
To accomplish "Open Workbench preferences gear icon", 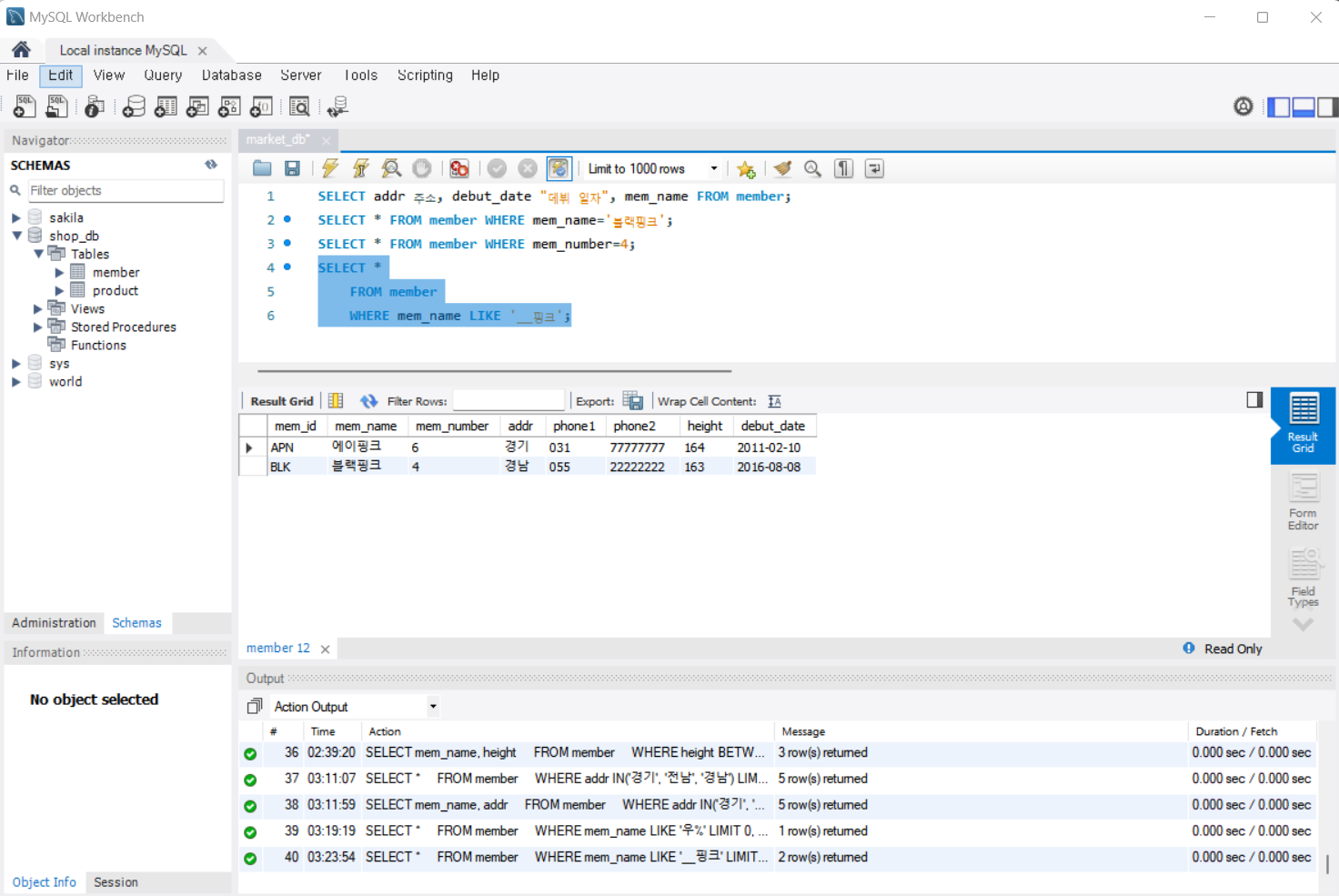I will 1243,106.
